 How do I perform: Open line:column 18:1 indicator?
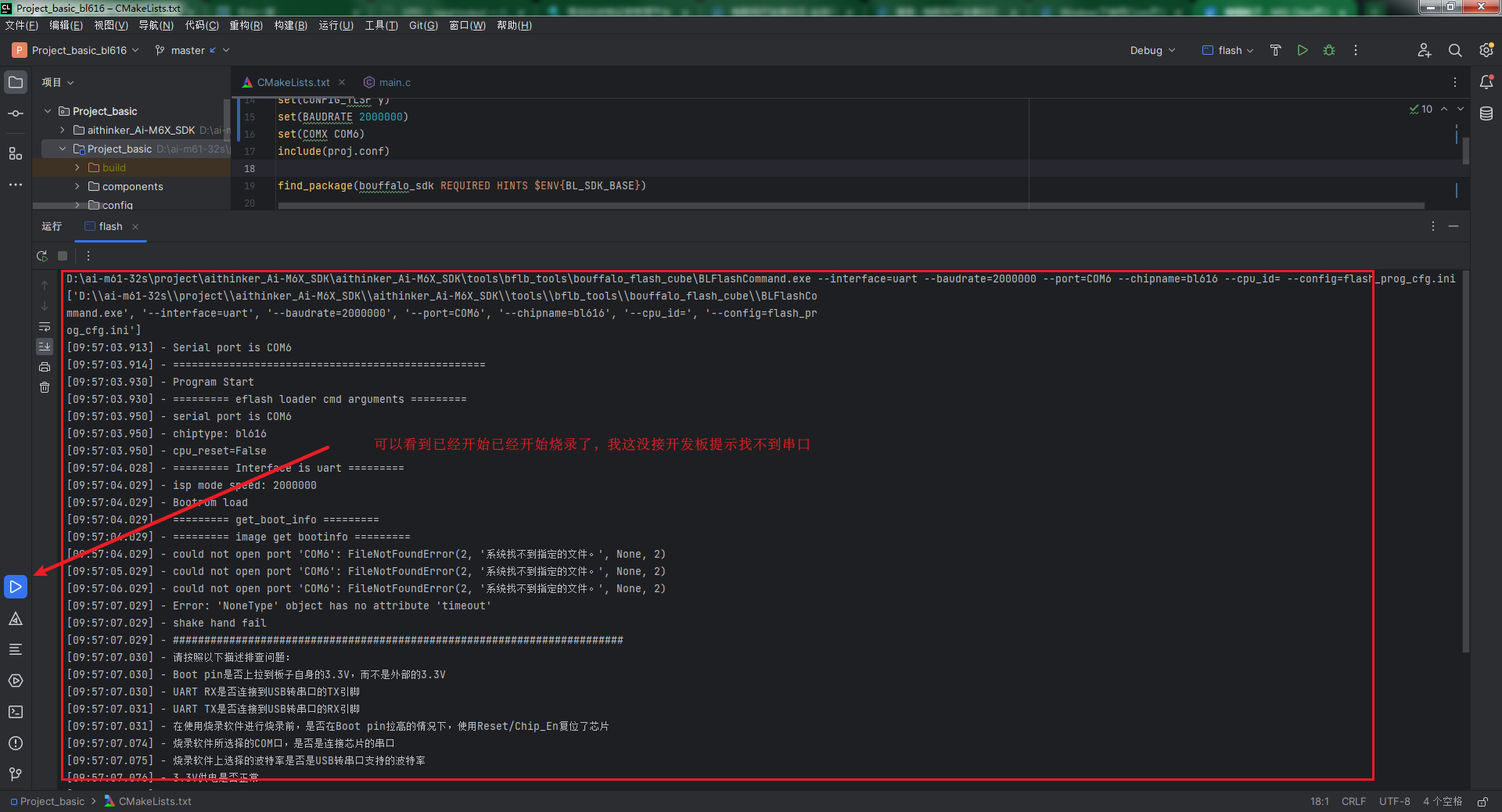tap(1320, 801)
